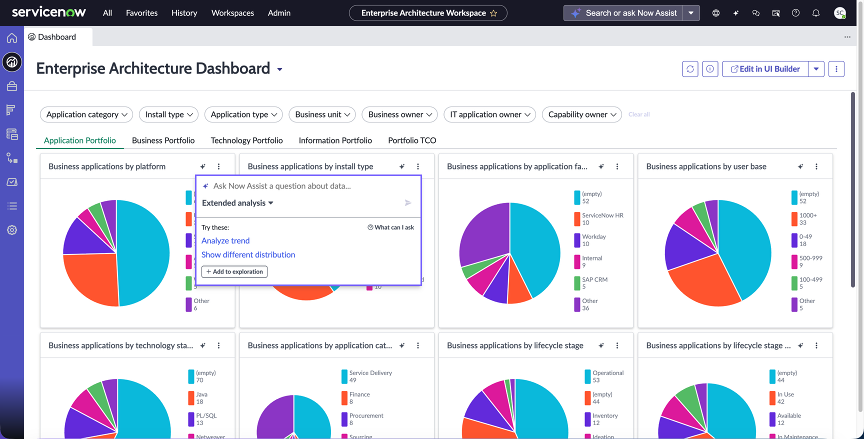
Task: Click the refresh dashboard icon button
Action: tap(690, 69)
